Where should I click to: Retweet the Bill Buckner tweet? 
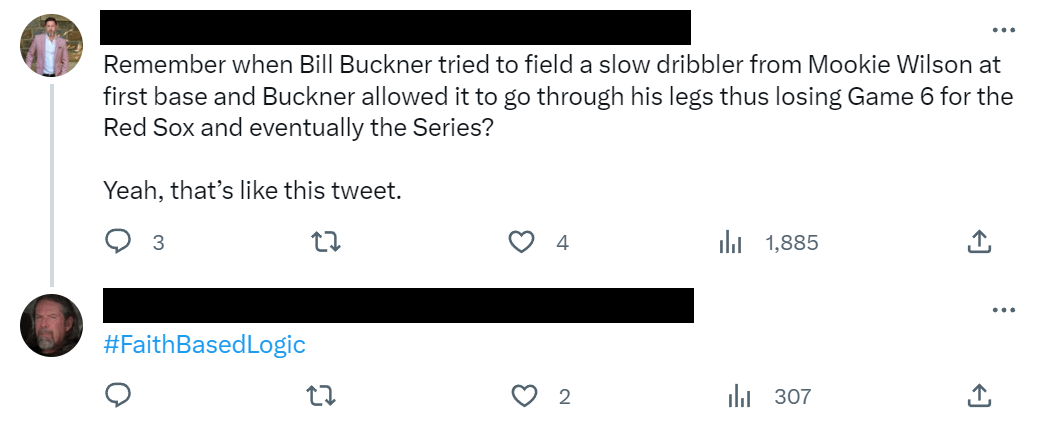[x=326, y=242]
